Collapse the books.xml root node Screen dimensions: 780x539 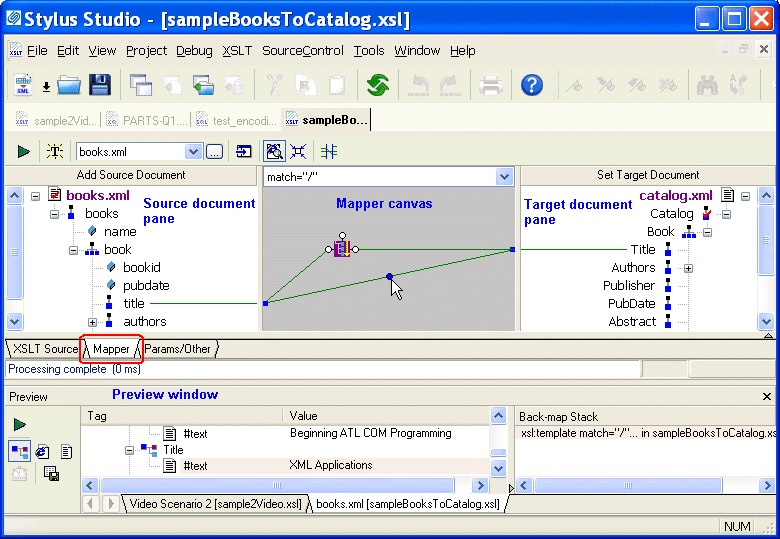click(x=35, y=196)
